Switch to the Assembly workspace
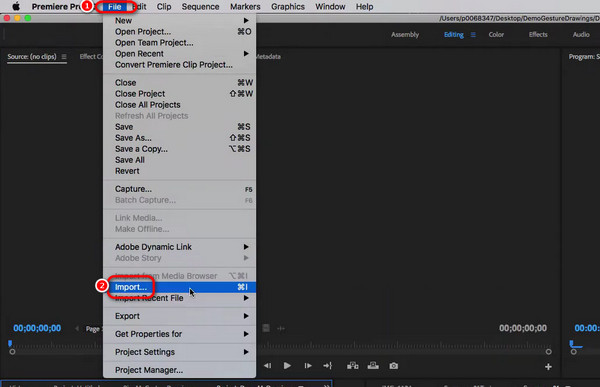This screenshot has width=600, height=387. [x=405, y=34]
